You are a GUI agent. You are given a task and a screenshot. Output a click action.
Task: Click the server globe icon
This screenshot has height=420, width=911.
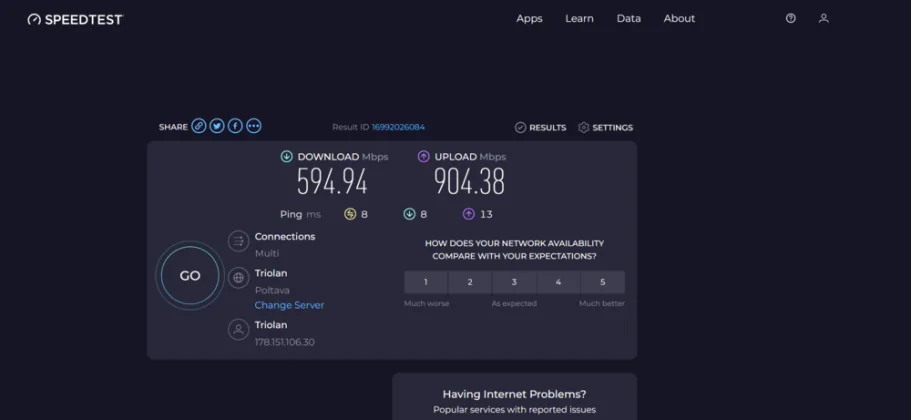[x=238, y=278]
